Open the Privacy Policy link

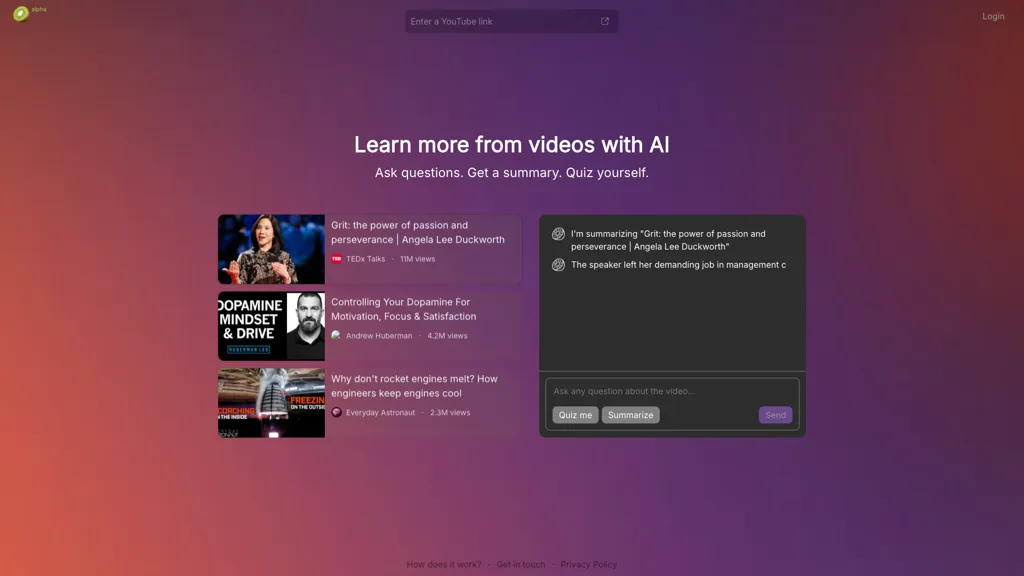589,564
